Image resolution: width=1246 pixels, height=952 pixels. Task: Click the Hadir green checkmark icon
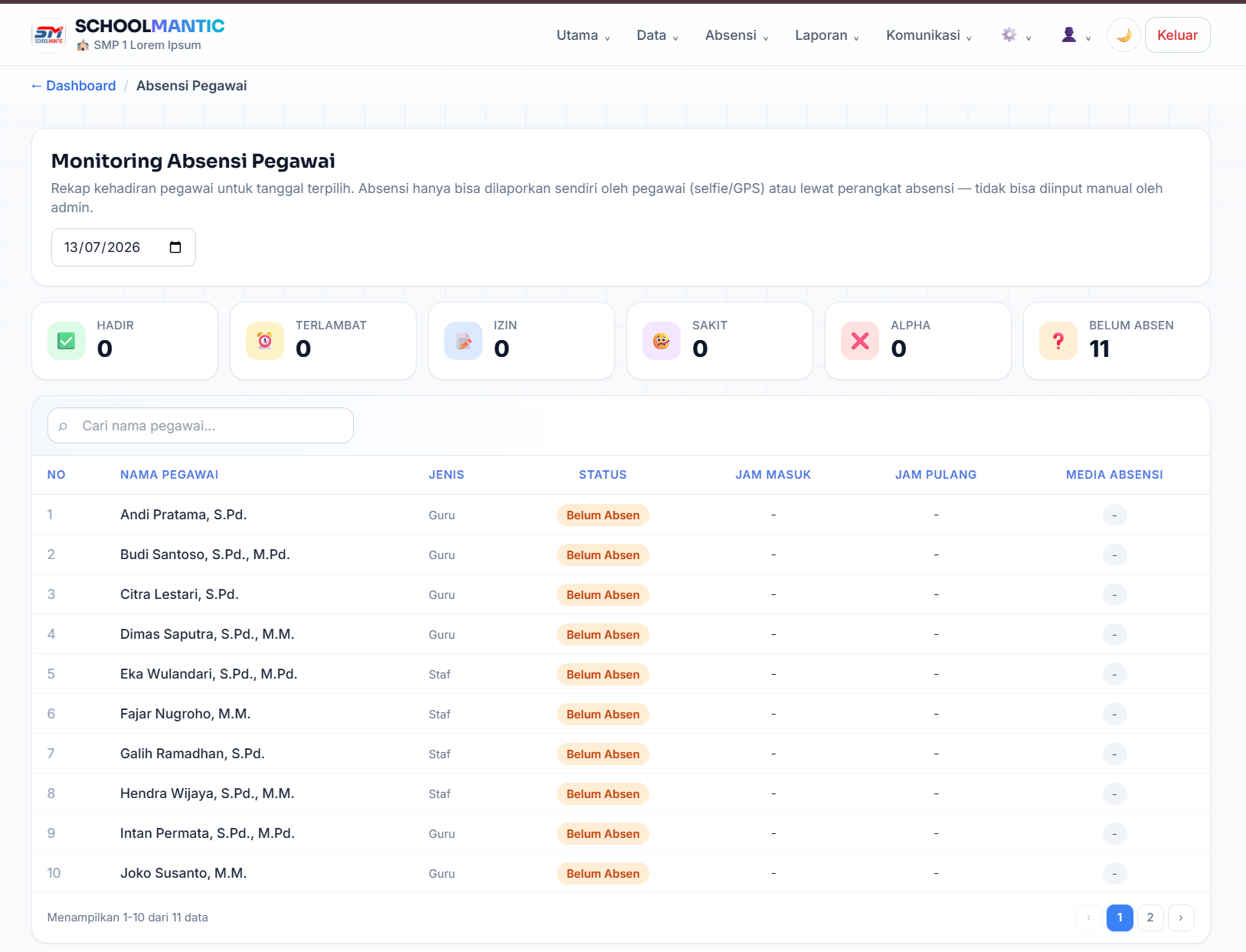point(67,341)
